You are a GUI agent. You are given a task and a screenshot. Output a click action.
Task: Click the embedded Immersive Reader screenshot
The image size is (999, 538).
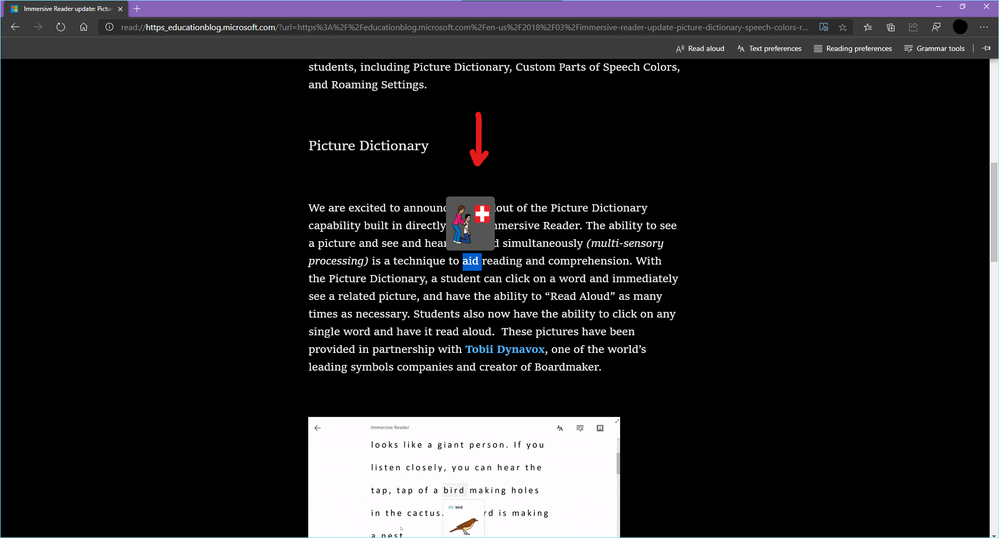click(464, 477)
